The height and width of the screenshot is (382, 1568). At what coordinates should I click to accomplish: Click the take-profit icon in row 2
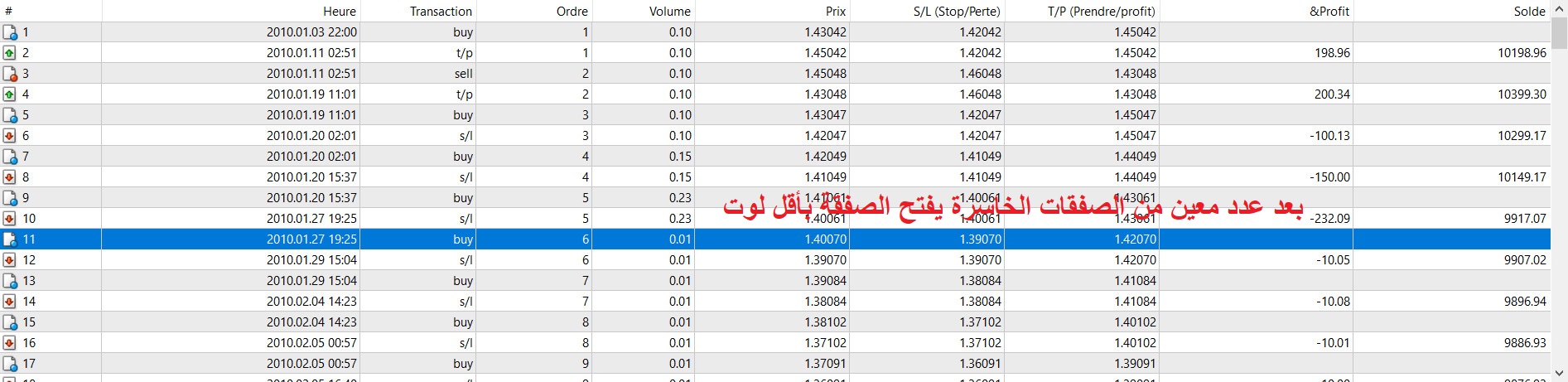pos(10,53)
